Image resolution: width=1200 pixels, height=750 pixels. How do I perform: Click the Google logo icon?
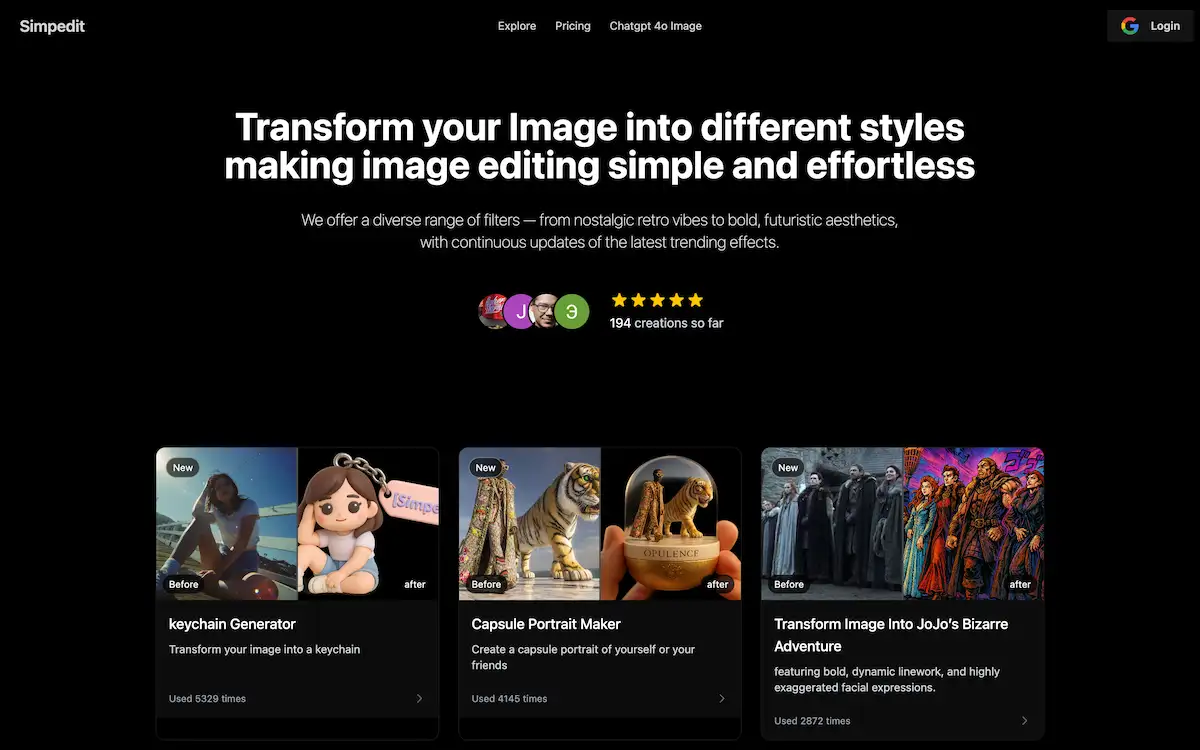pyautogui.click(x=1130, y=26)
